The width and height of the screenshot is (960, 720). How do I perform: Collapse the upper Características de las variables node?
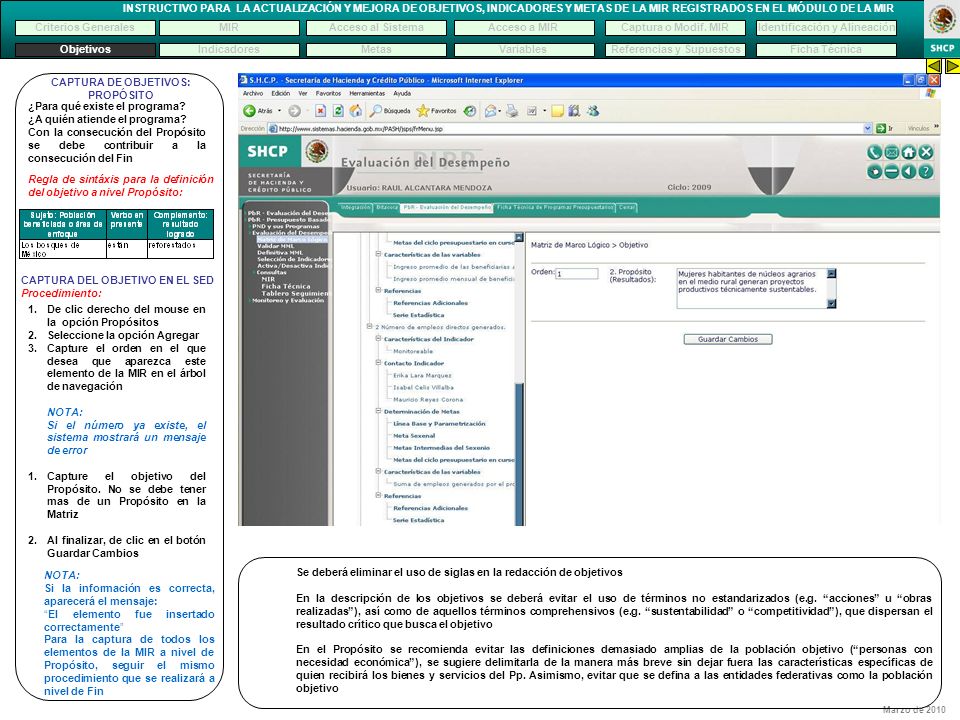378,254
